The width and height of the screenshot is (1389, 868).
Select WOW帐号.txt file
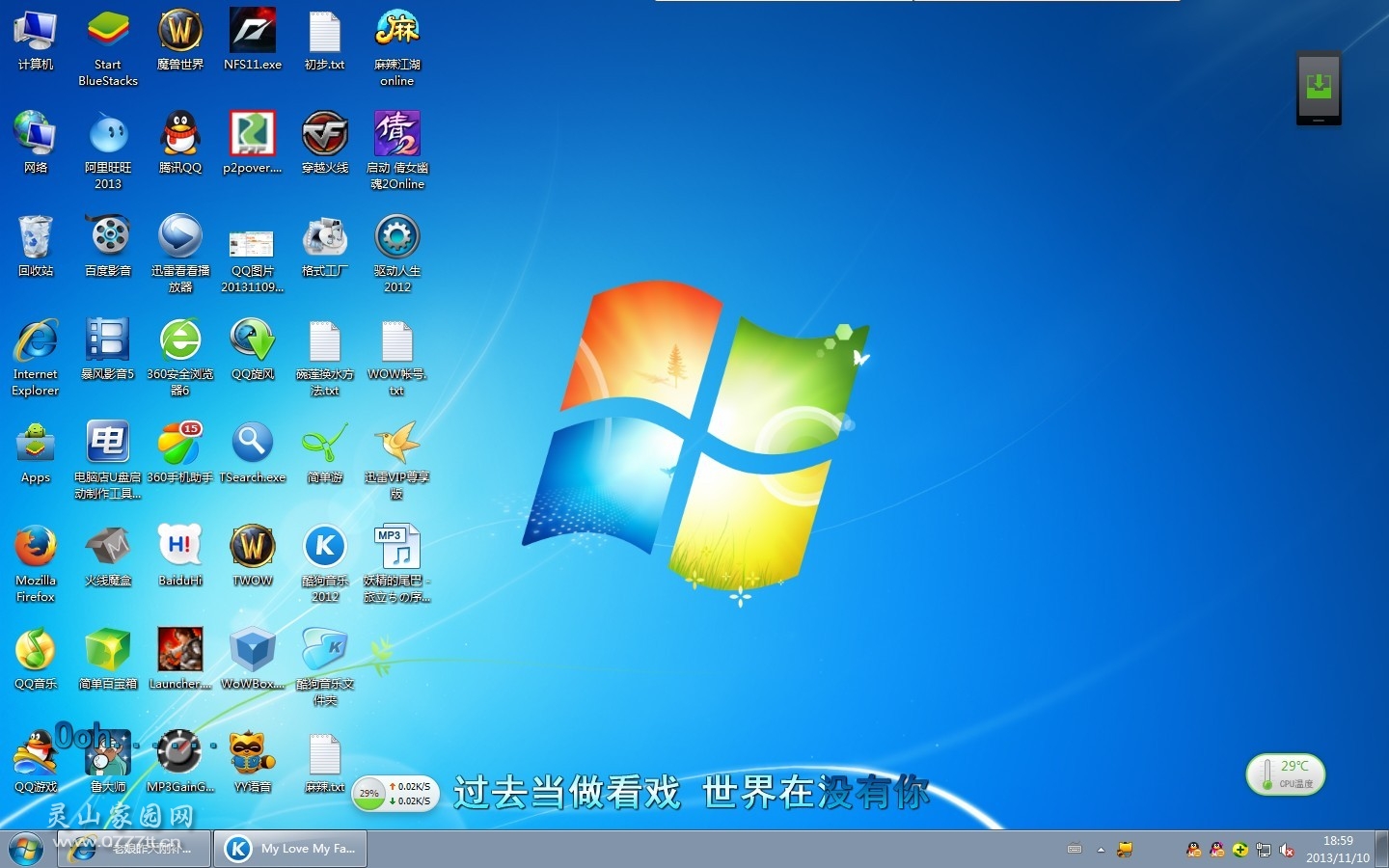click(x=397, y=358)
